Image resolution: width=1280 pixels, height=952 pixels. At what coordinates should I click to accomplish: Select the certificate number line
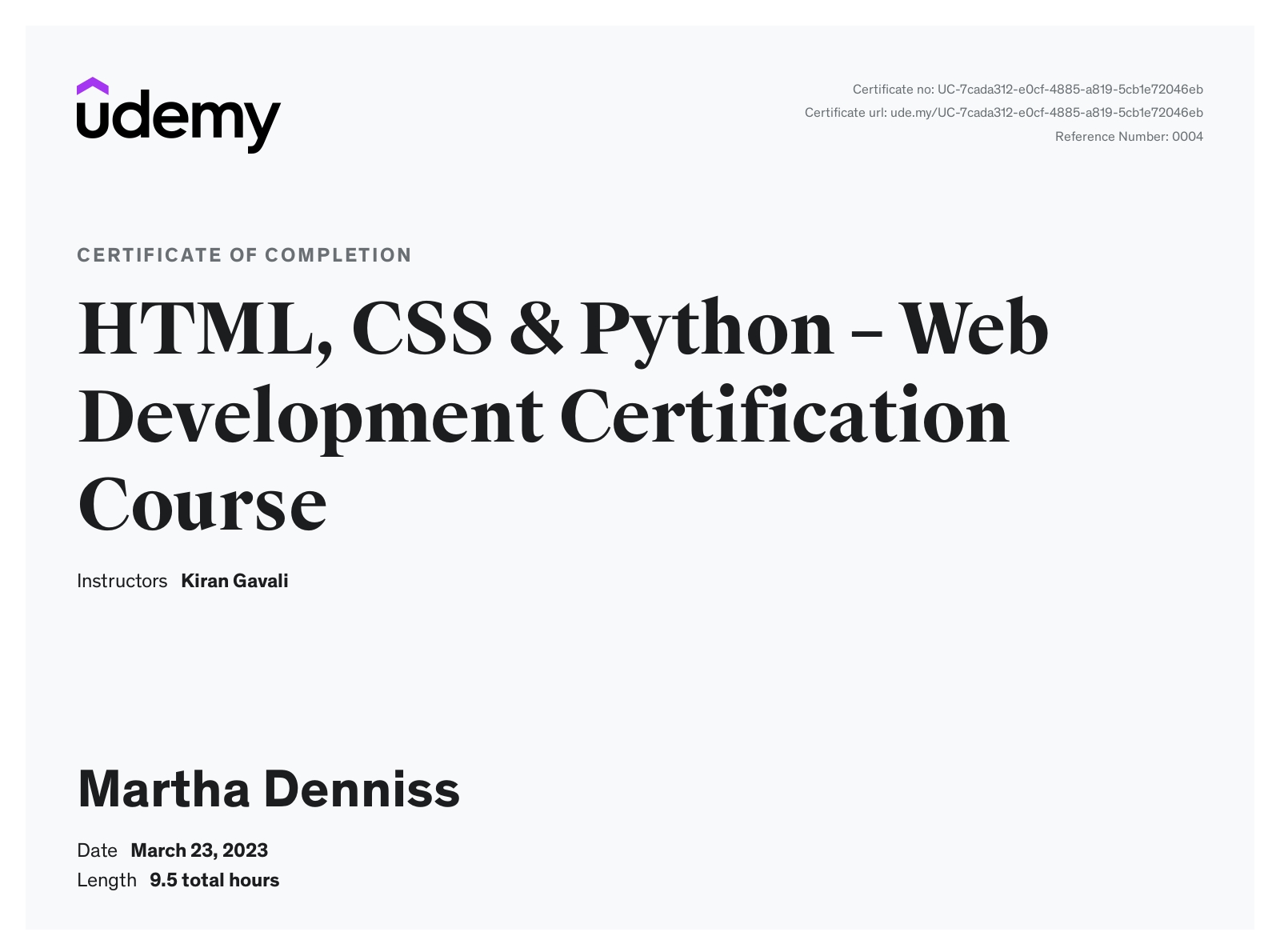point(1027,90)
